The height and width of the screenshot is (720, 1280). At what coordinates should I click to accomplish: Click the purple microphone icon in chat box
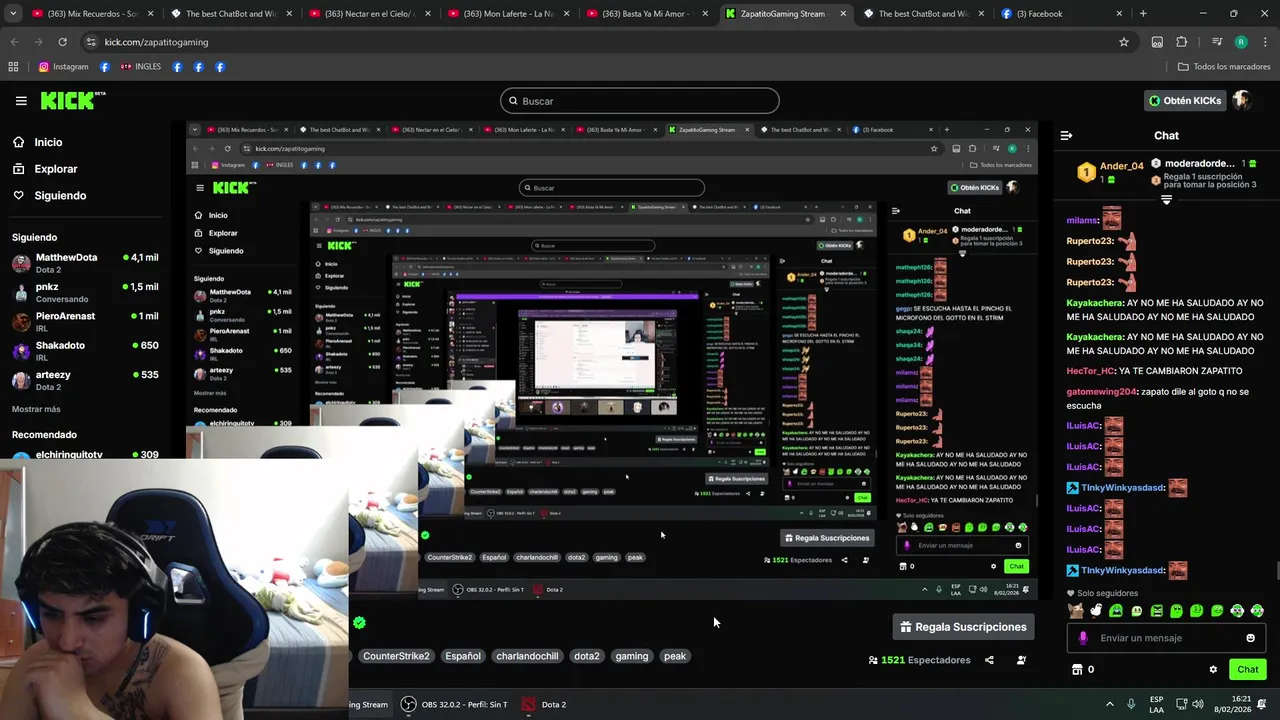tap(1083, 638)
